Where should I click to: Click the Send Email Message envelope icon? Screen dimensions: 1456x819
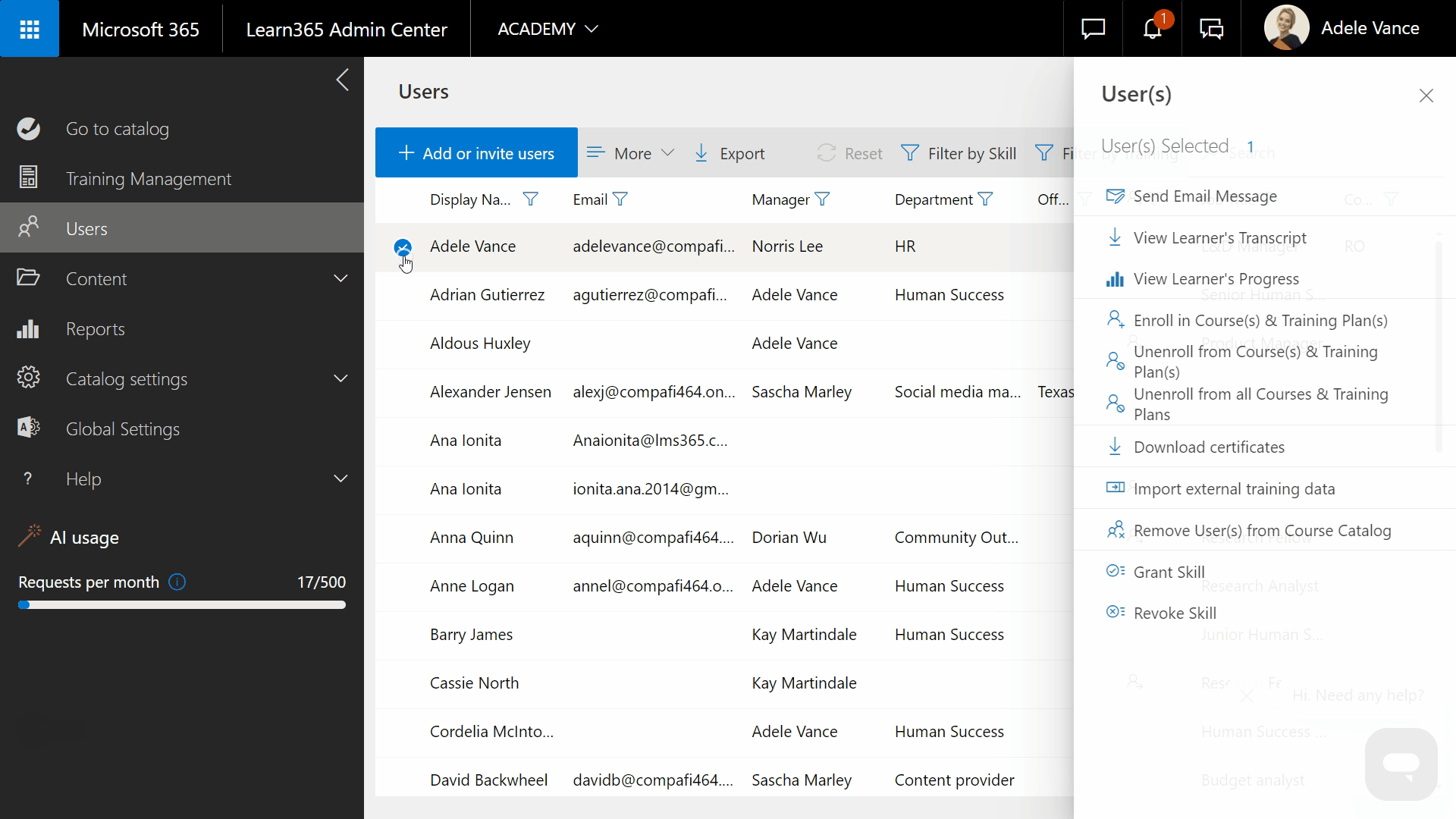pos(1115,196)
